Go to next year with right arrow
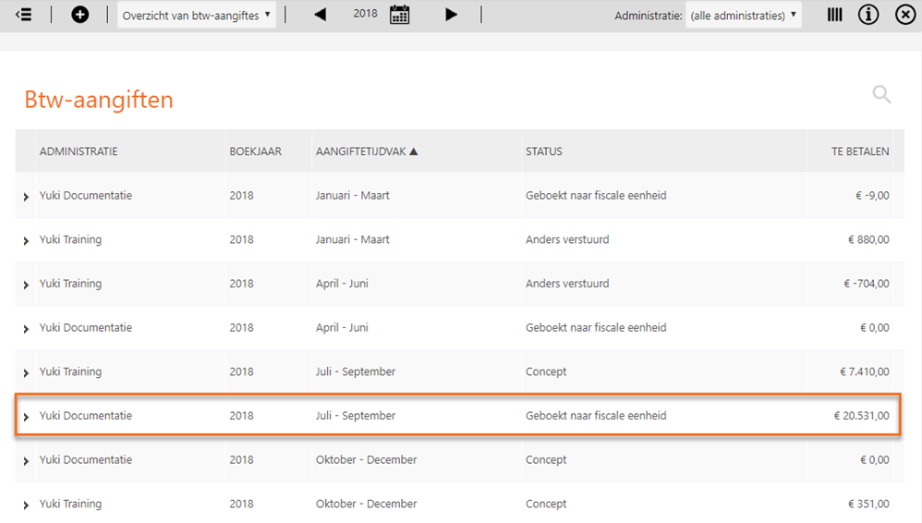The image size is (922, 523). (451, 15)
